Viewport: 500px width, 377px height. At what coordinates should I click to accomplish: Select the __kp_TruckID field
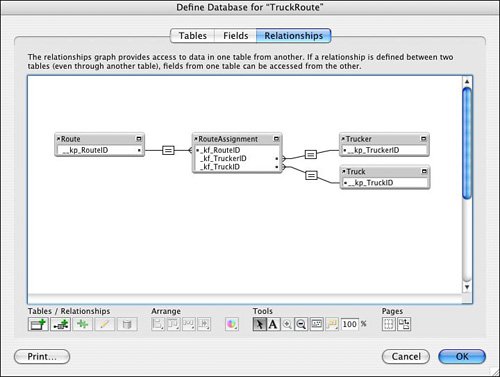pos(385,183)
